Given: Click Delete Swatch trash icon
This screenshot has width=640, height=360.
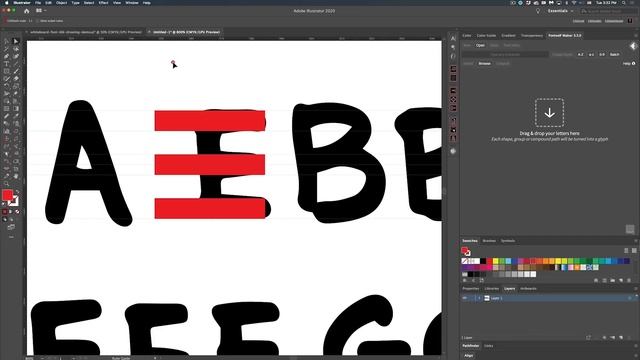Looking at the screenshot, I should (629, 280).
